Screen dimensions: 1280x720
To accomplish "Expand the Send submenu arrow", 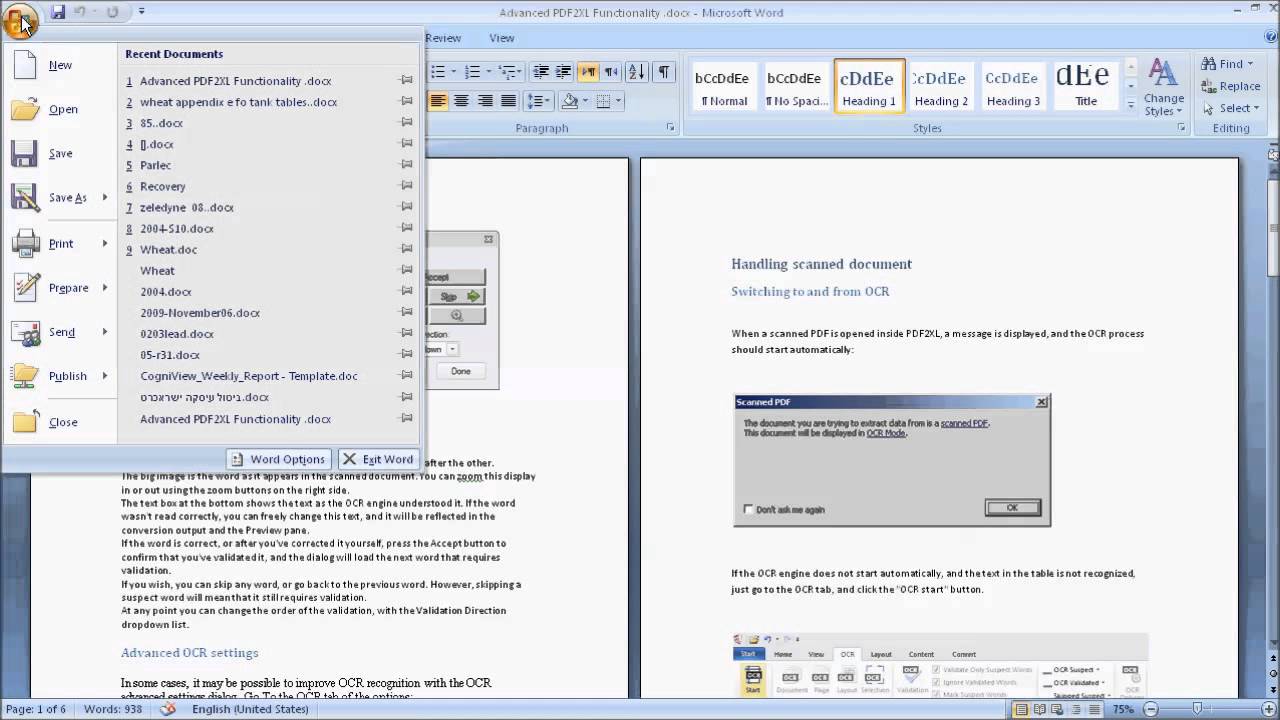I will point(104,332).
